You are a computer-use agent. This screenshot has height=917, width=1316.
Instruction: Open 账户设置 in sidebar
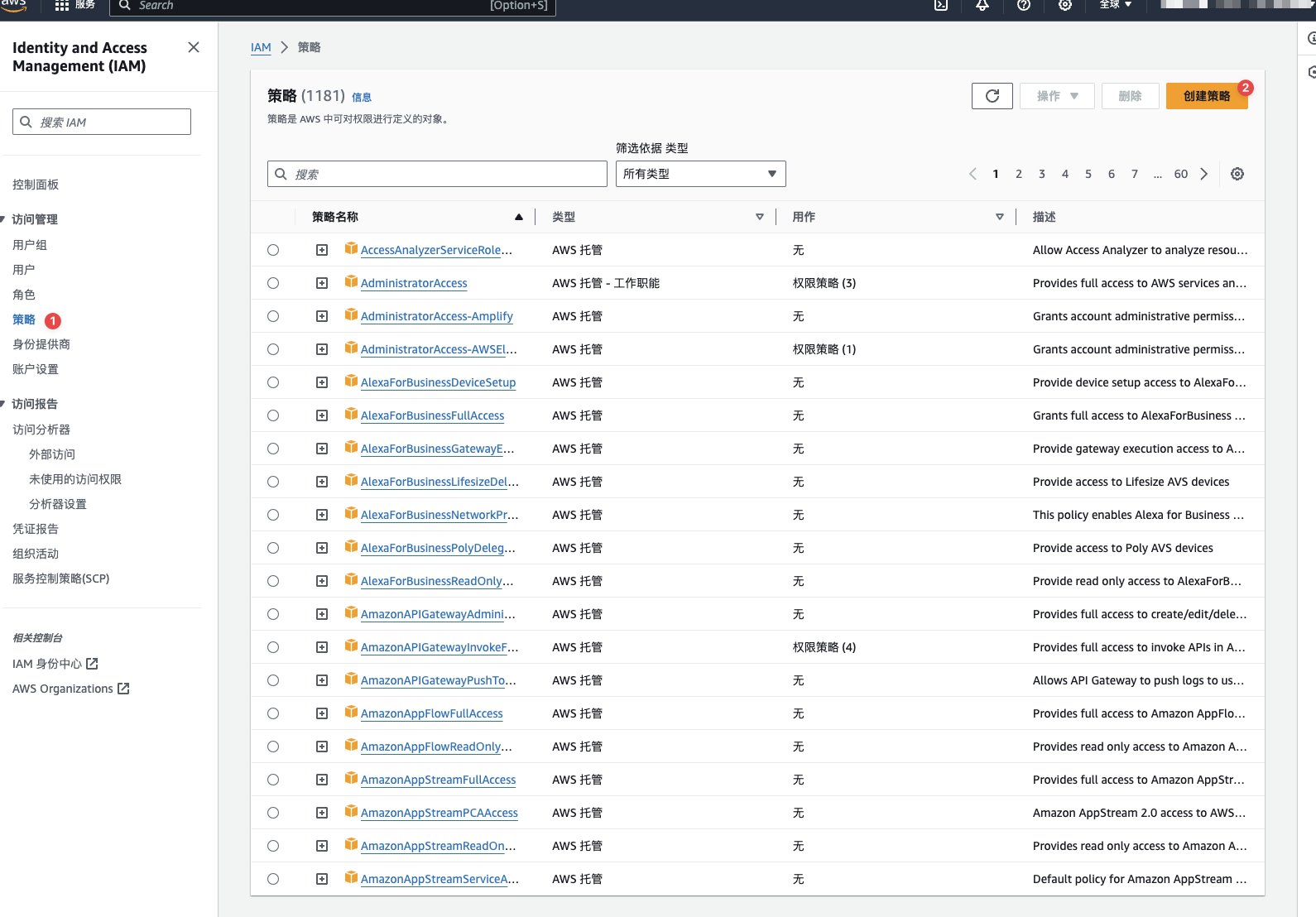[x=36, y=369]
